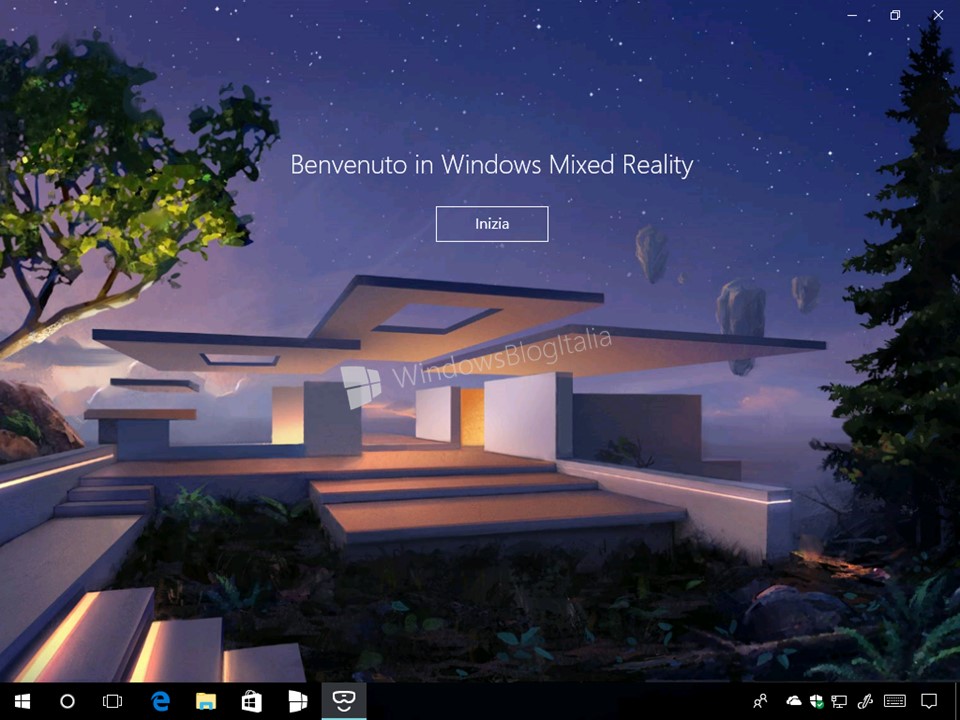The width and height of the screenshot is (960, 720).
Task: Select Mixed Reality Portal taskbar icon
Action: [x=343, y=700]
